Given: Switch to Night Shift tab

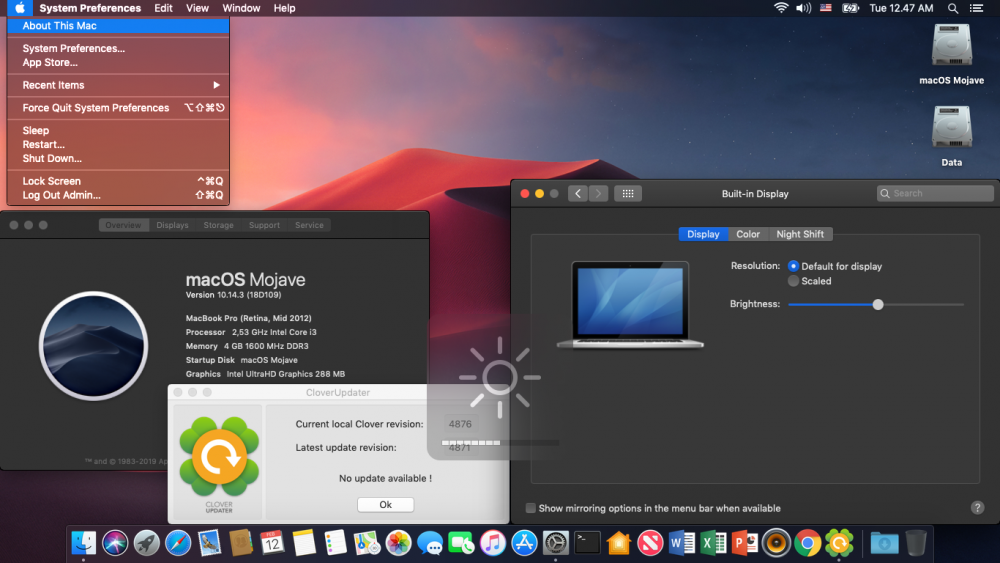Looking at the screenshot, I should pyautogui.click(x=800, y=234).
